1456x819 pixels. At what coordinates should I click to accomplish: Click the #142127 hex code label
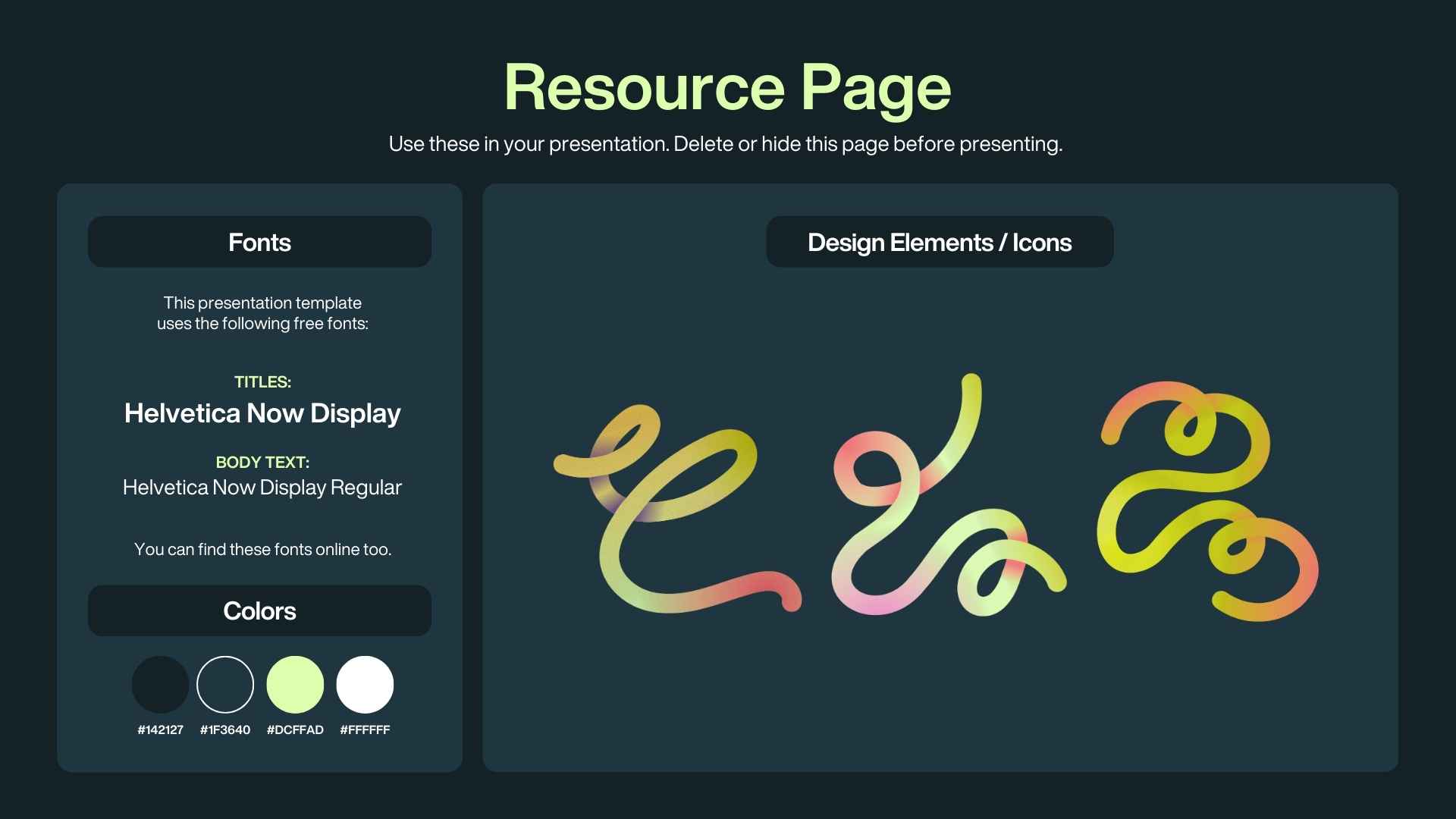point(160,730)
